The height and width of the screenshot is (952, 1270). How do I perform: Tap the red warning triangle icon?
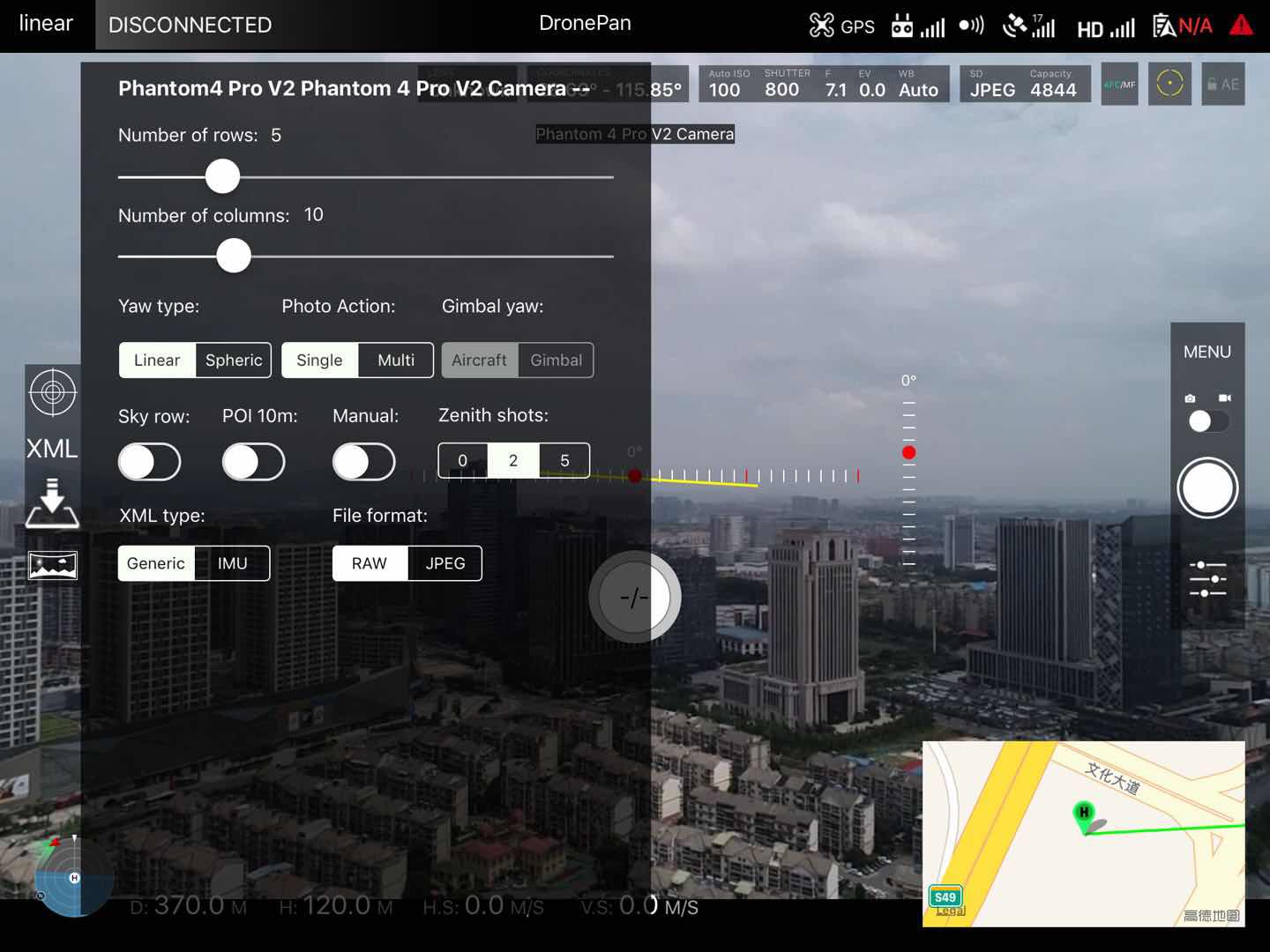(1241, 26)
